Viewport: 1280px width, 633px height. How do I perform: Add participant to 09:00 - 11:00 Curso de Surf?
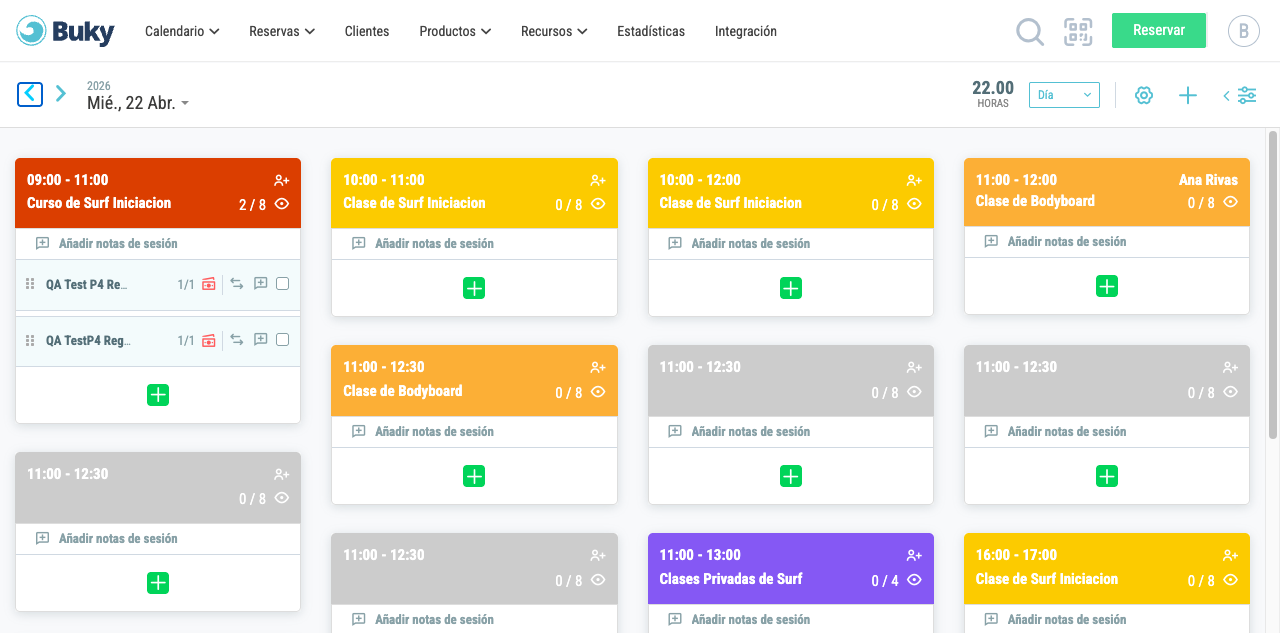click(282, 180)
